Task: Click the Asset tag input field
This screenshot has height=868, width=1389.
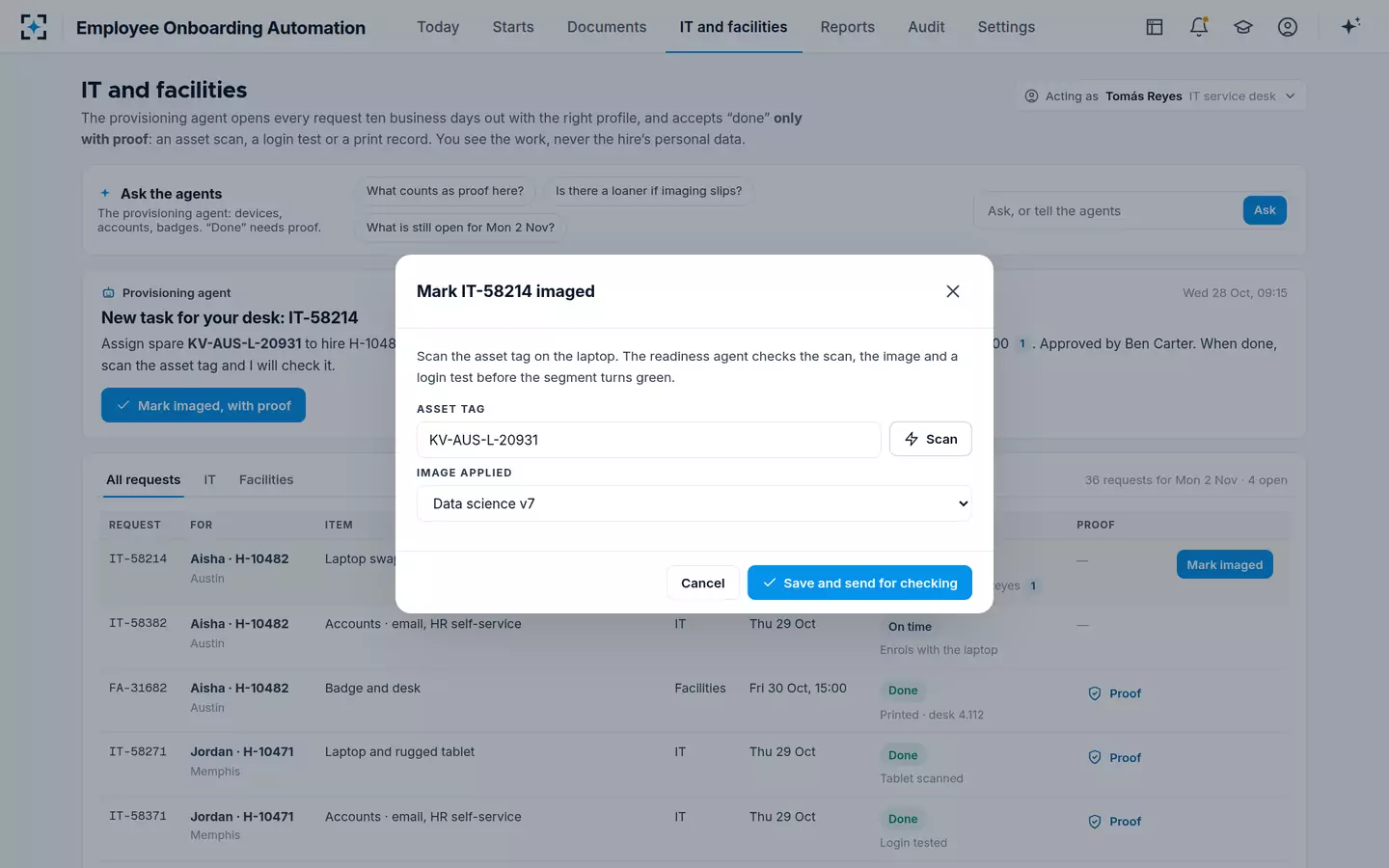Action: (x=648, y=439)
